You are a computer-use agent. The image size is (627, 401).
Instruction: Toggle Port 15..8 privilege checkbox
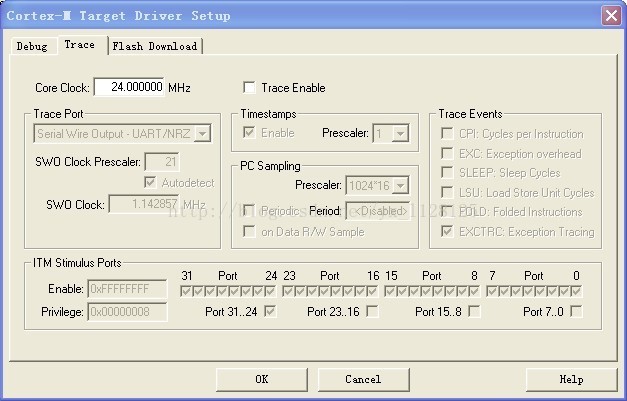[474, 311]
